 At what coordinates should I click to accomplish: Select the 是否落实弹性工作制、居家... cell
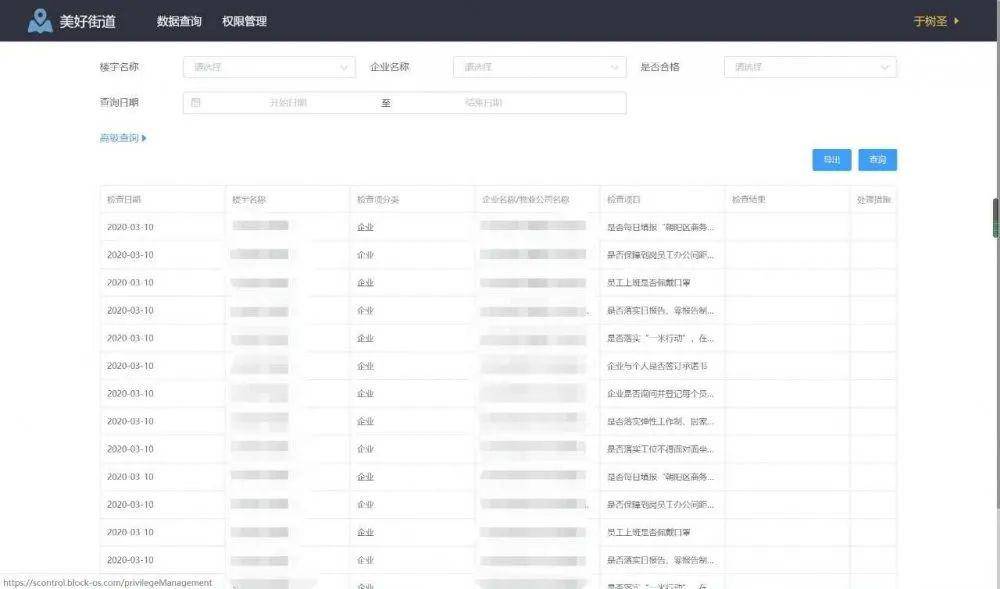coord(662,421)
